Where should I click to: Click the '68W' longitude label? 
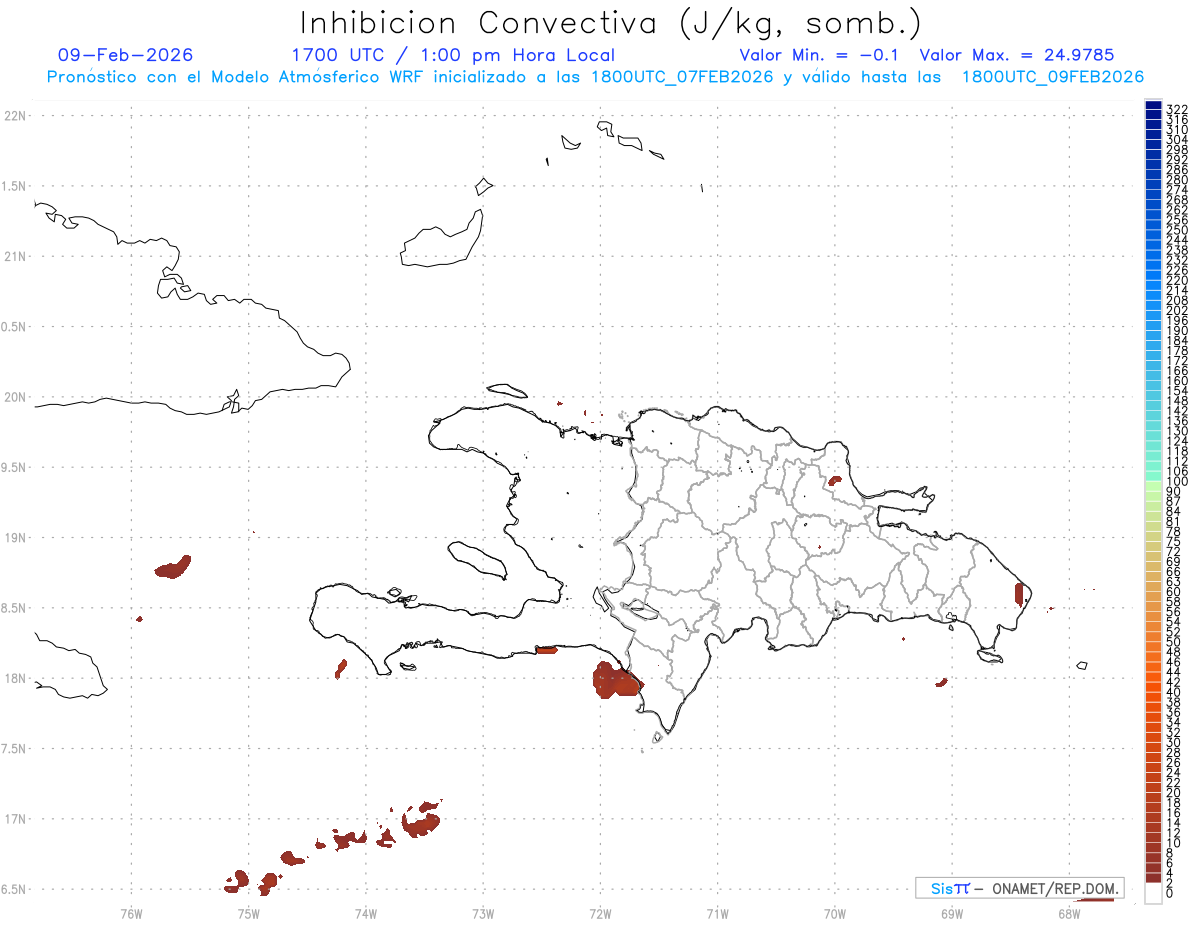pos(1069,912)
